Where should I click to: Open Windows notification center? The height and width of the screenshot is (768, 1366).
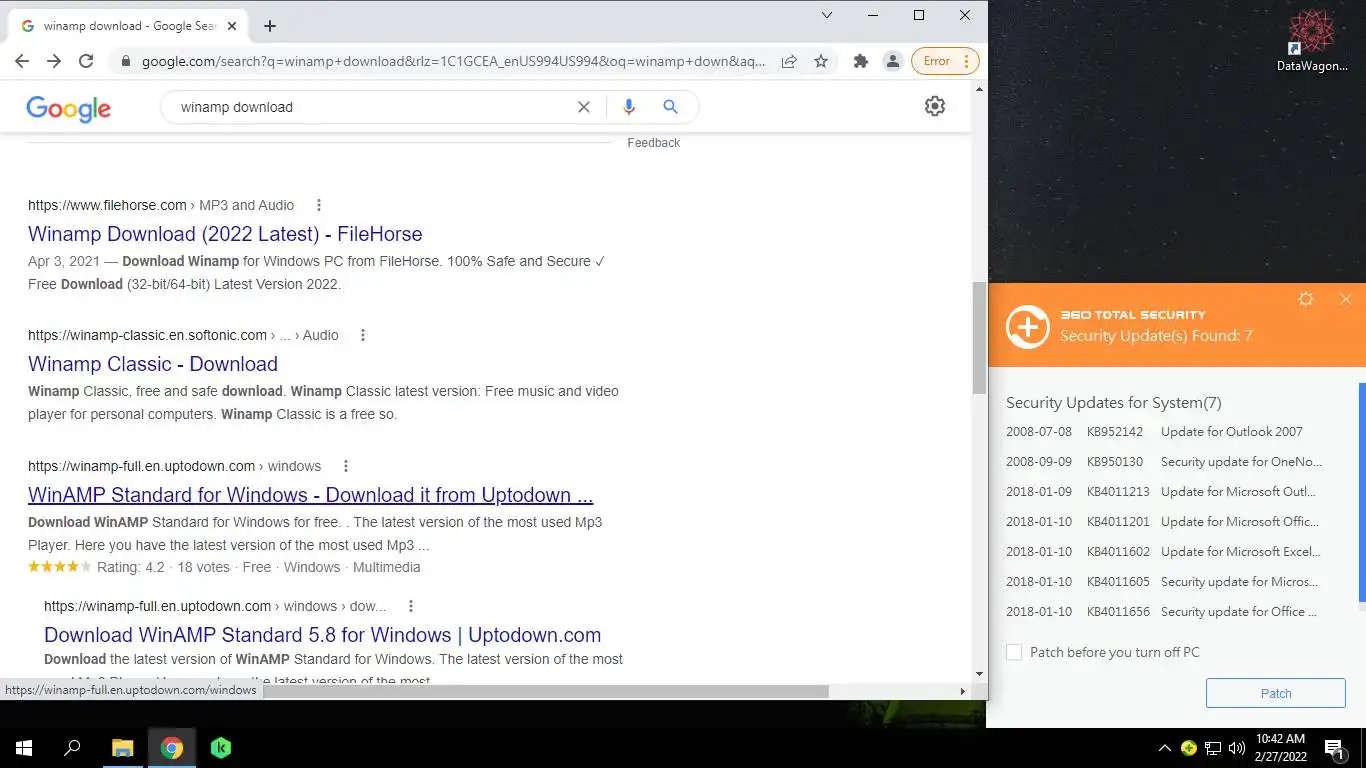coord(1334,748)
